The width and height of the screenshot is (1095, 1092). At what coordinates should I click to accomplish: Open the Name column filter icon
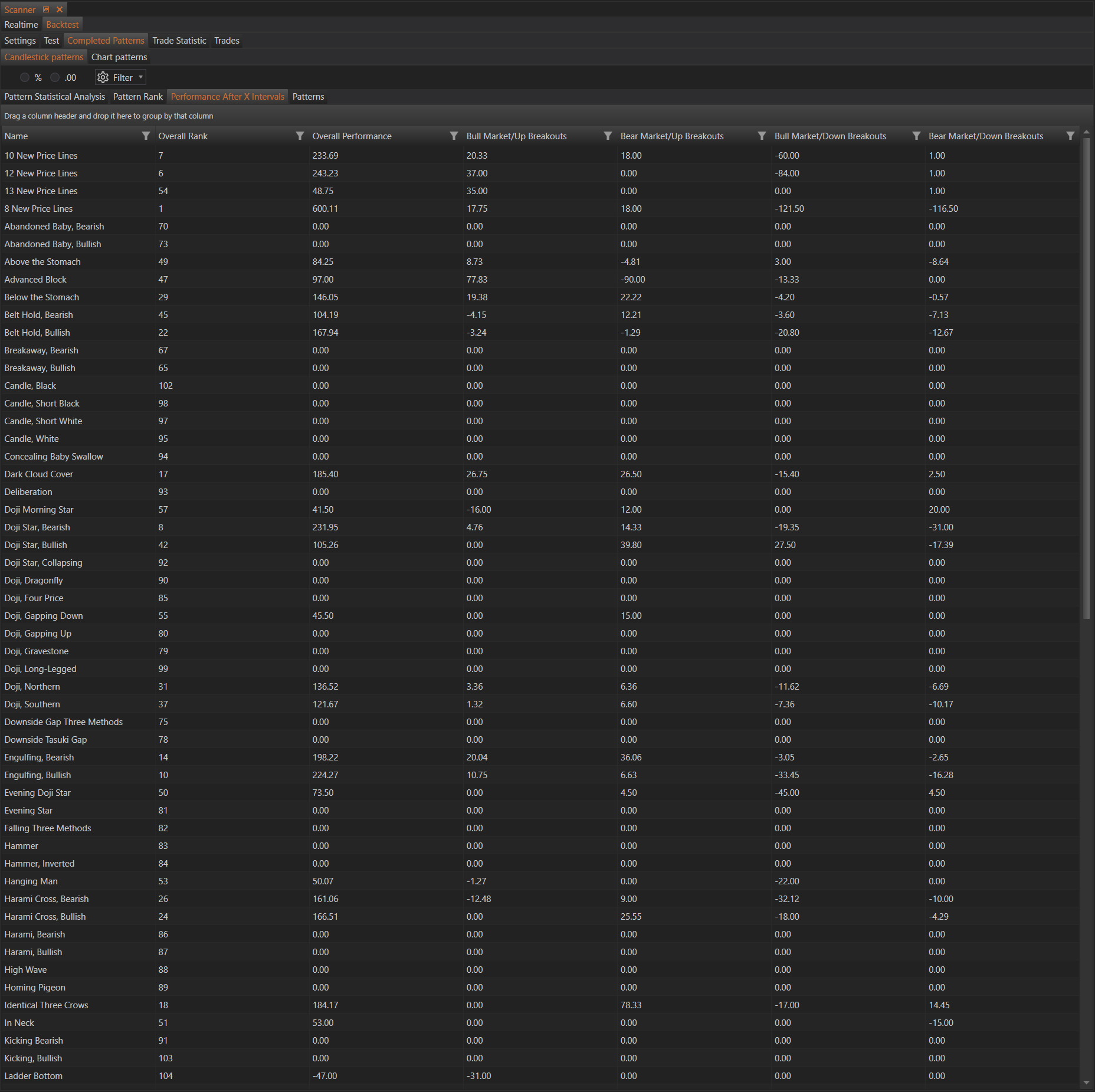146,136
